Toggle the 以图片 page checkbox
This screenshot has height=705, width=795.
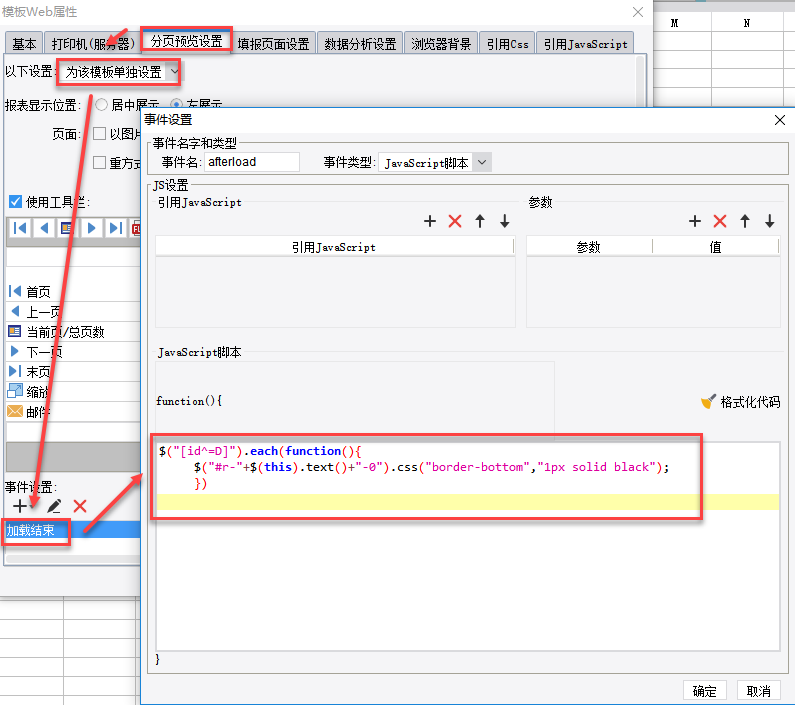(99, 134)
